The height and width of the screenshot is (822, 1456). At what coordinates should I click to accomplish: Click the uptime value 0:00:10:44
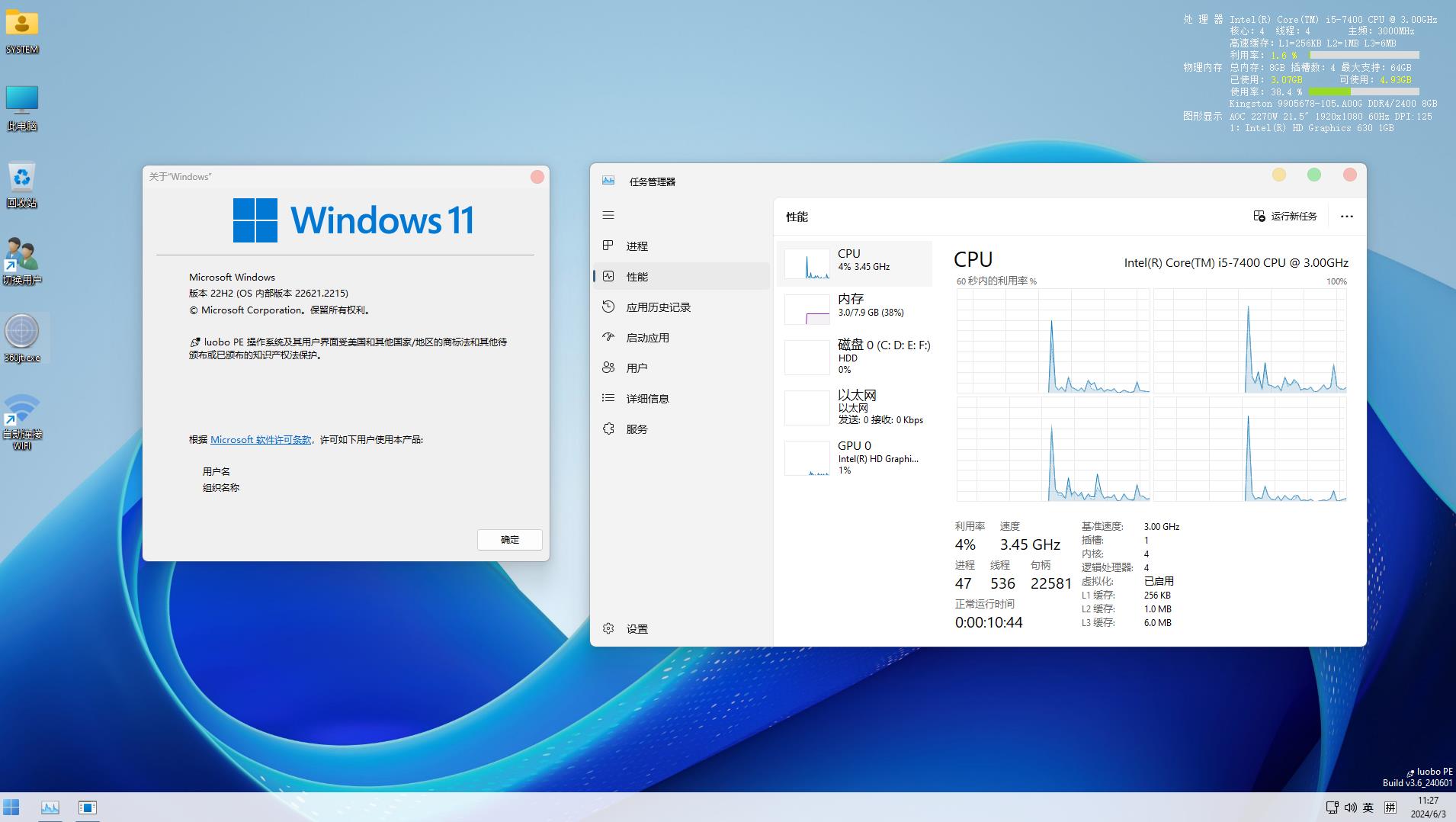click(x=989, y=622)
